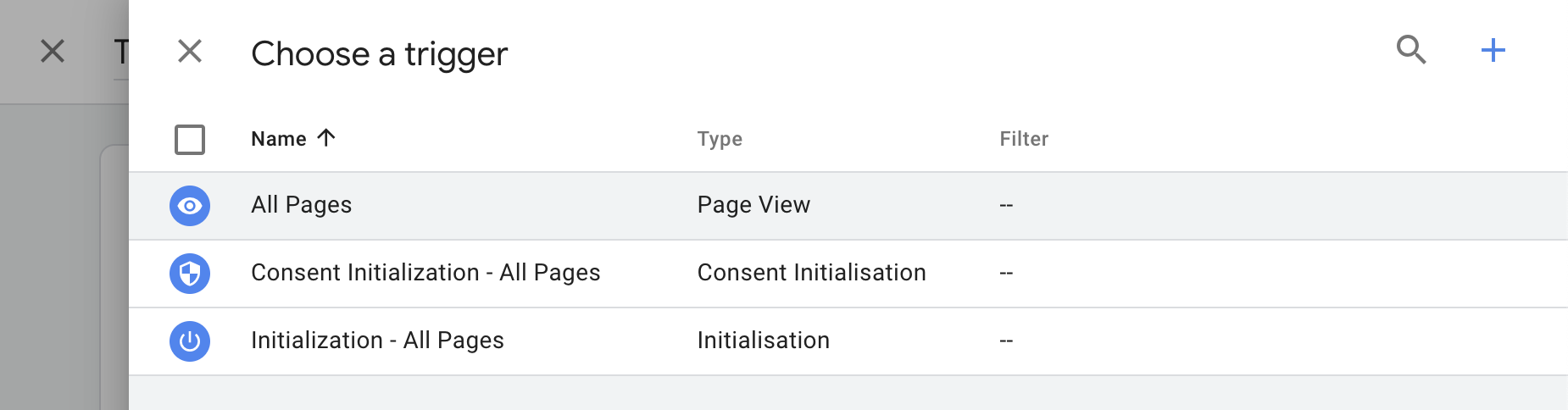Click the Name column header label
Screen dimensions: 1568x410
click(x=279, y=139)
